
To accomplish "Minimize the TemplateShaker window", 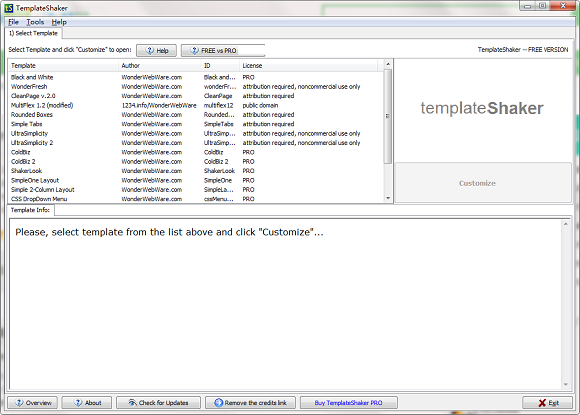I will 527,6.
